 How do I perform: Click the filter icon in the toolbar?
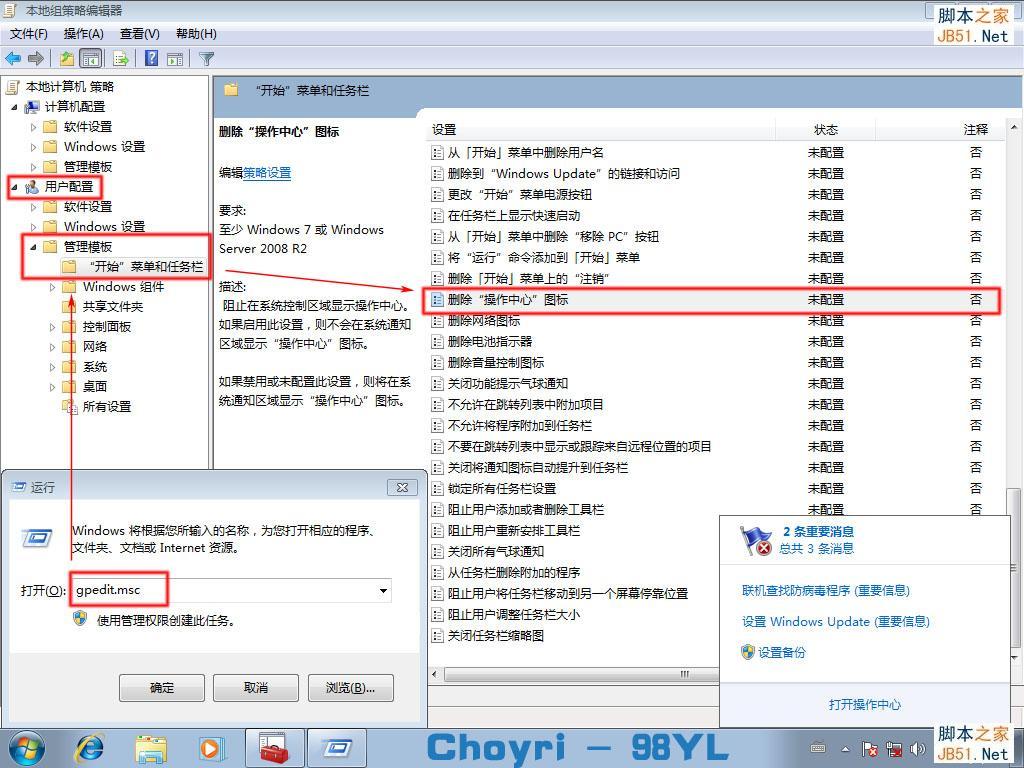pyautogui.click(x=206, y=58)
